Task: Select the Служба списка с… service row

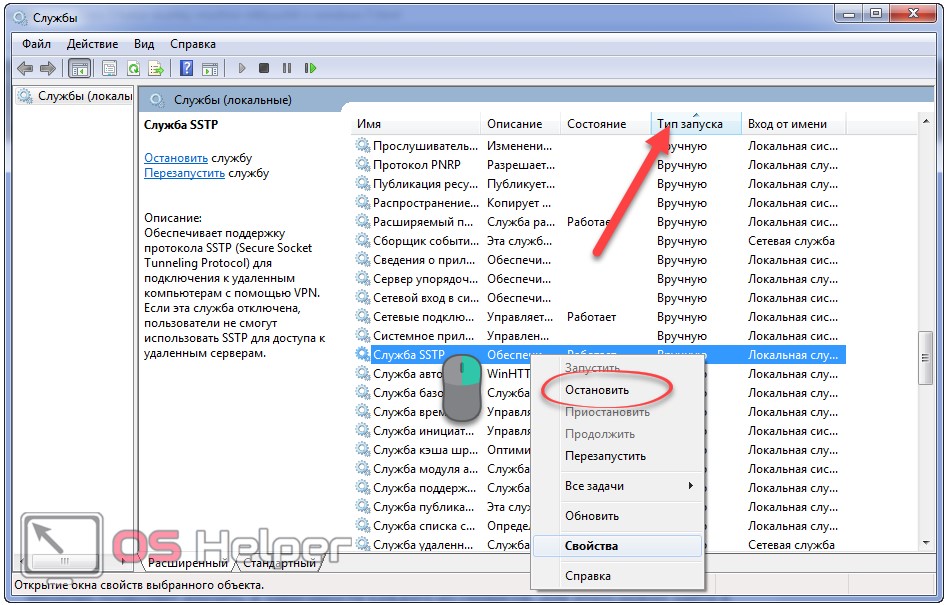Action: pos(598,525)
